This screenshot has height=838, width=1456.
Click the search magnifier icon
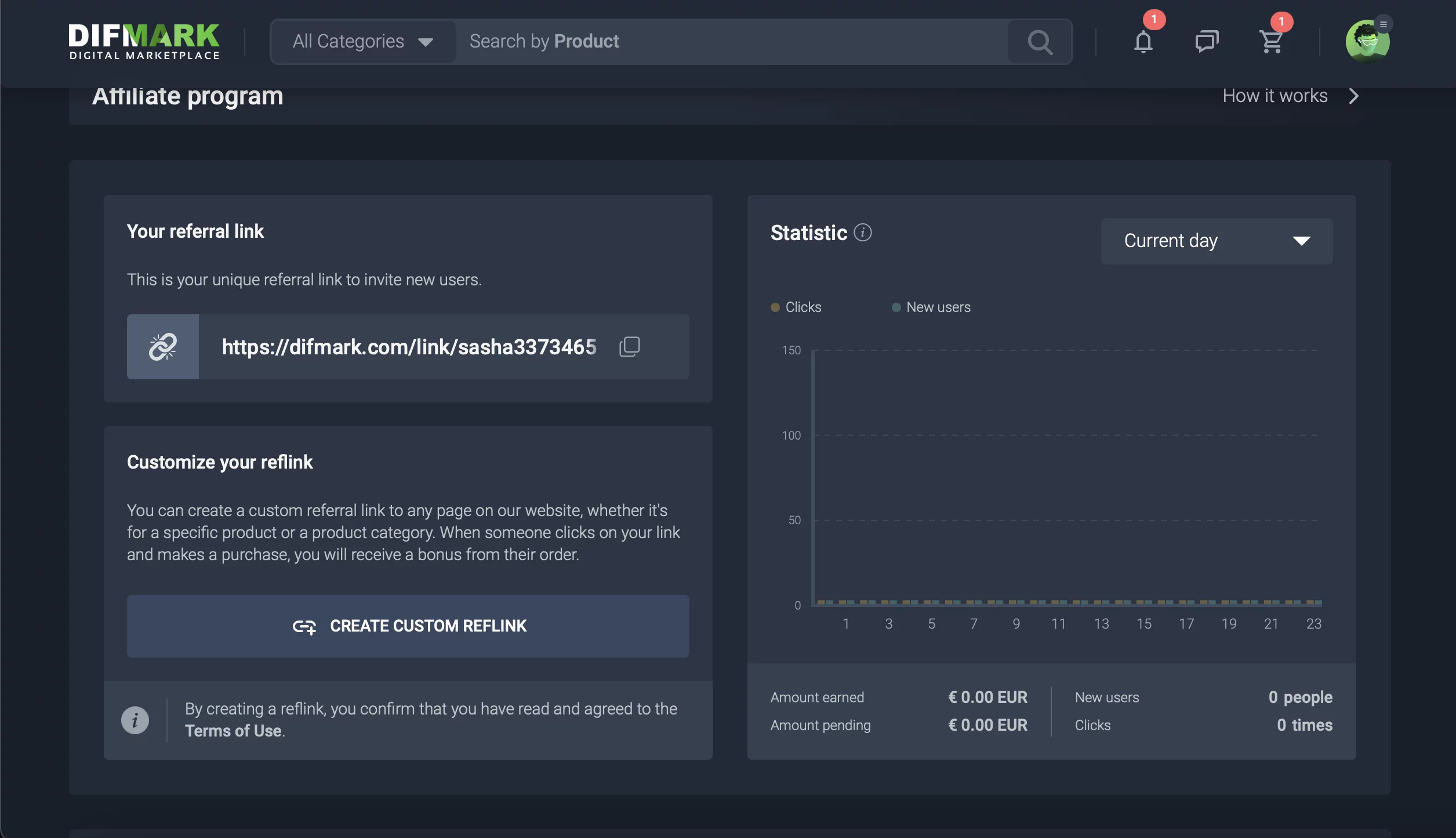(1040, 42)
